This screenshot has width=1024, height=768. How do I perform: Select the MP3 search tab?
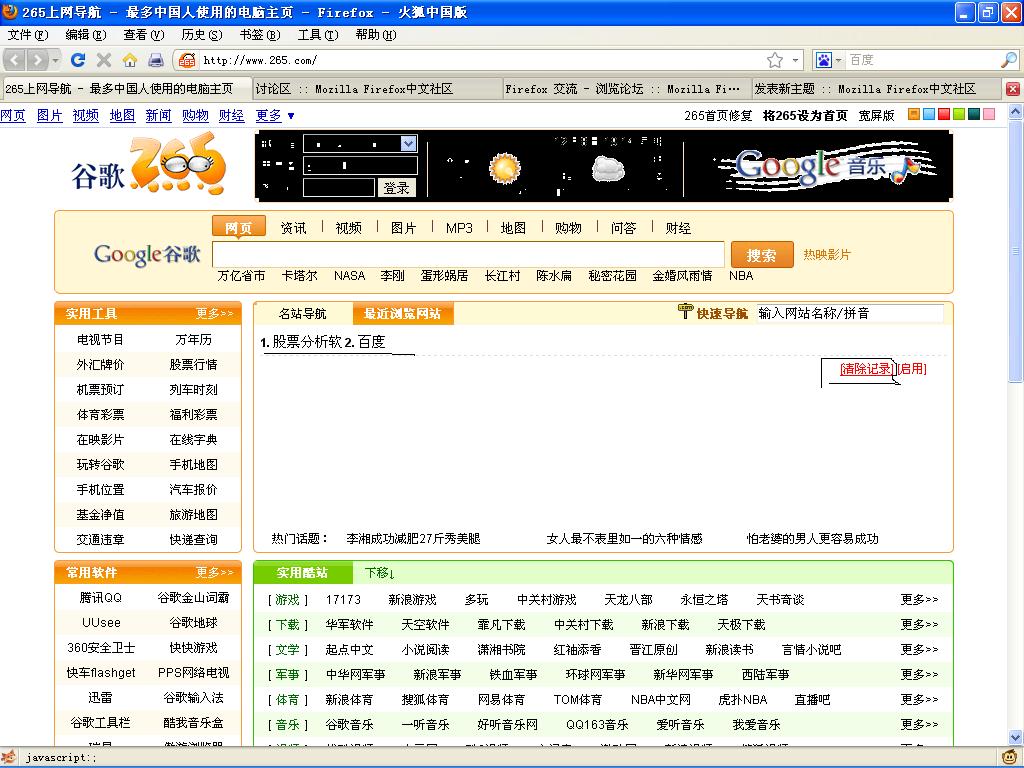[x=459, y=228]
